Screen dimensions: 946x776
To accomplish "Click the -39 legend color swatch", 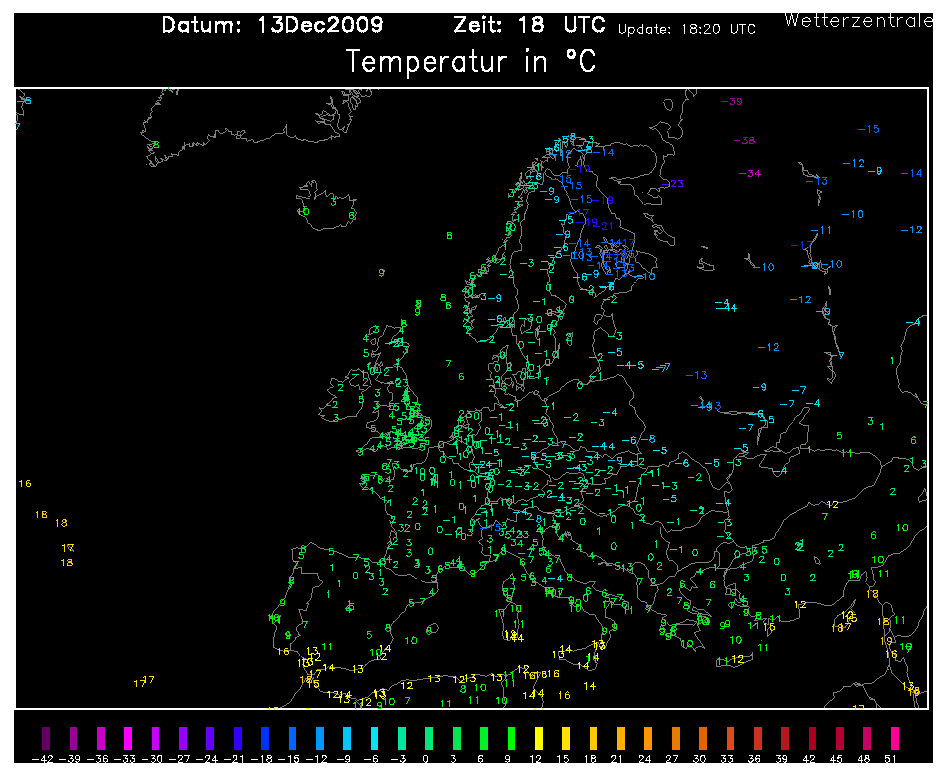I will (x=73, y=738).
